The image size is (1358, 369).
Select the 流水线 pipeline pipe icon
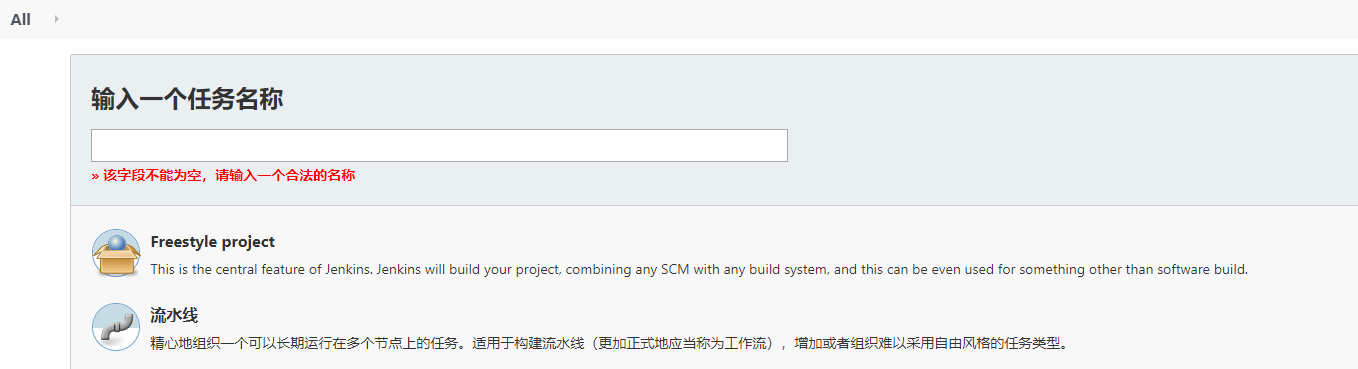pyautogui.click(x=116, y=327)
